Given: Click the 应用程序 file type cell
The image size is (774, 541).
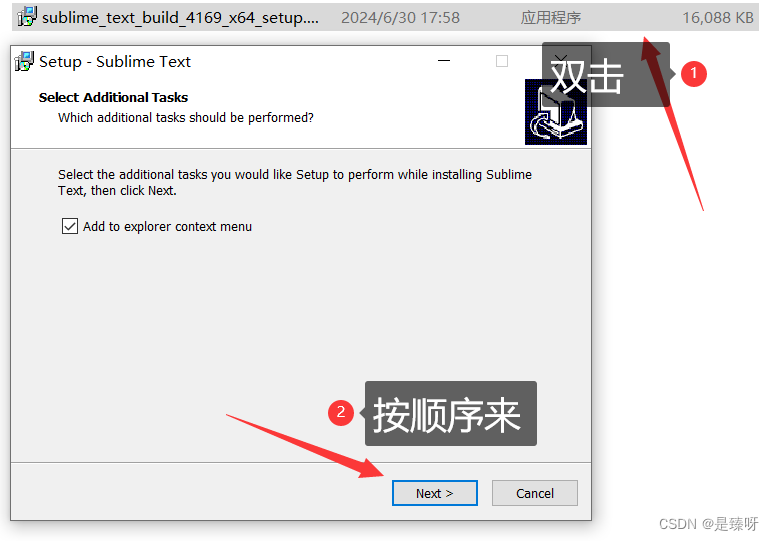Looking at the screenshot, I should (550, 18).
